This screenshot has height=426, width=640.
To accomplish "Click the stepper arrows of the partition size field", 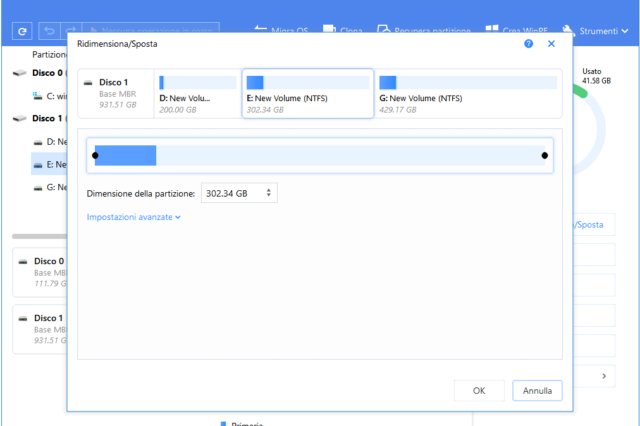I will pos(269,193).
